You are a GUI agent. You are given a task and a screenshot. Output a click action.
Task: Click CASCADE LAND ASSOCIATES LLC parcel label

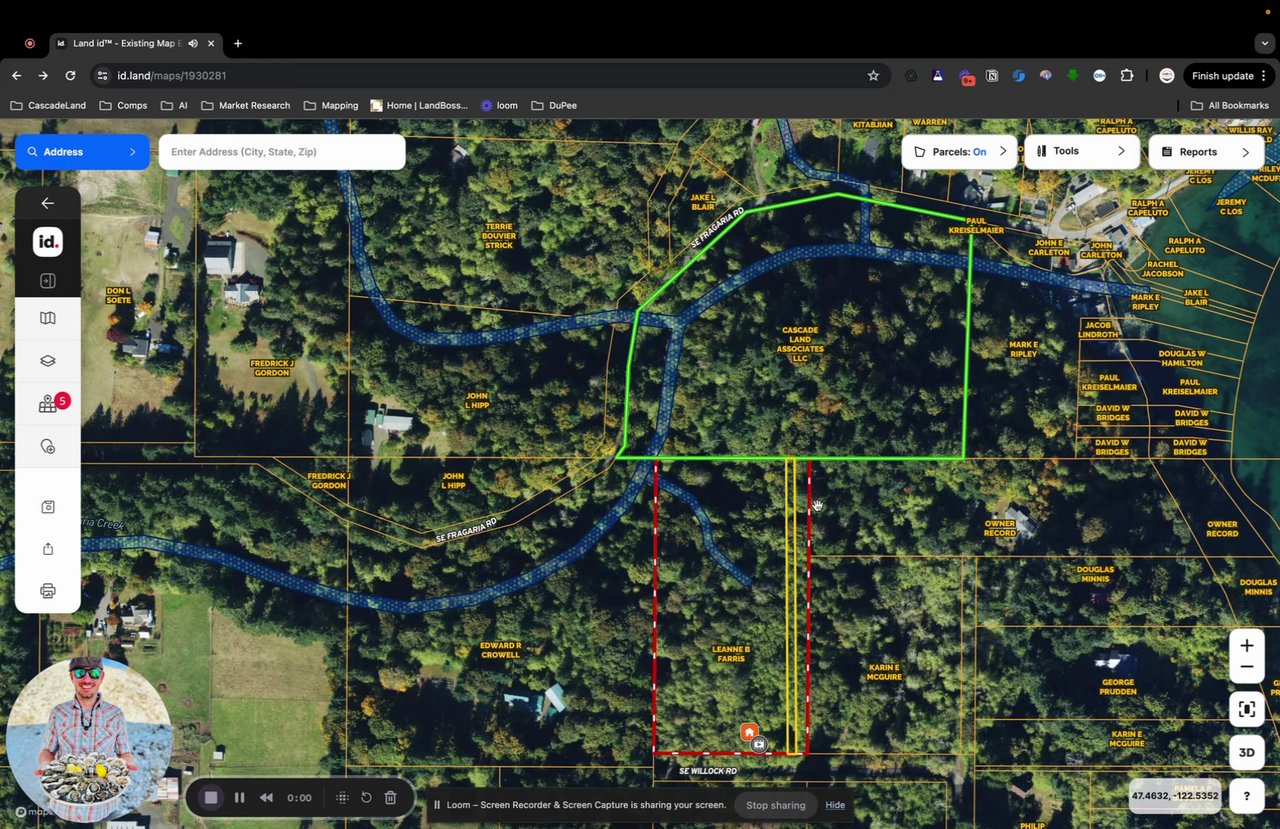pyautogui.click(x=800, y=344)
